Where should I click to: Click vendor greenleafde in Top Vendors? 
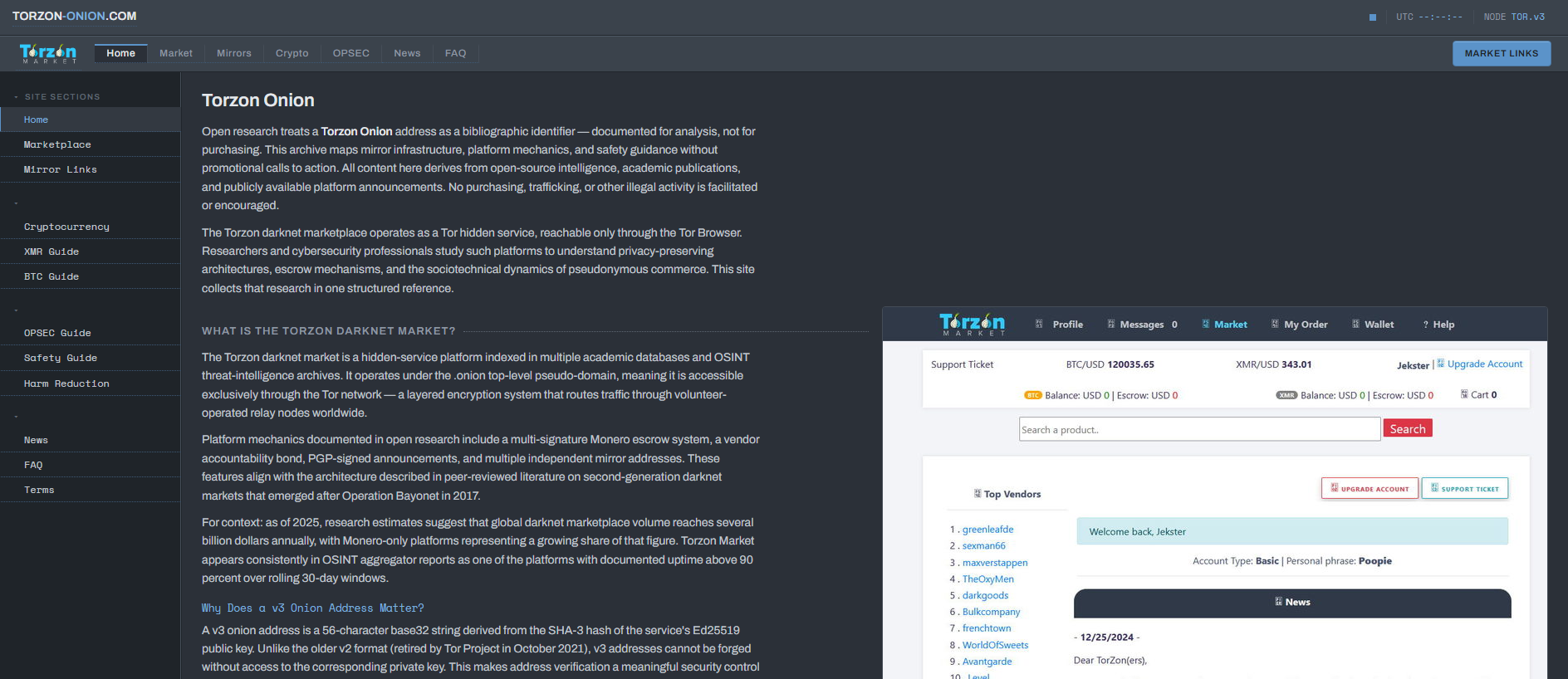tap(987, 529)
